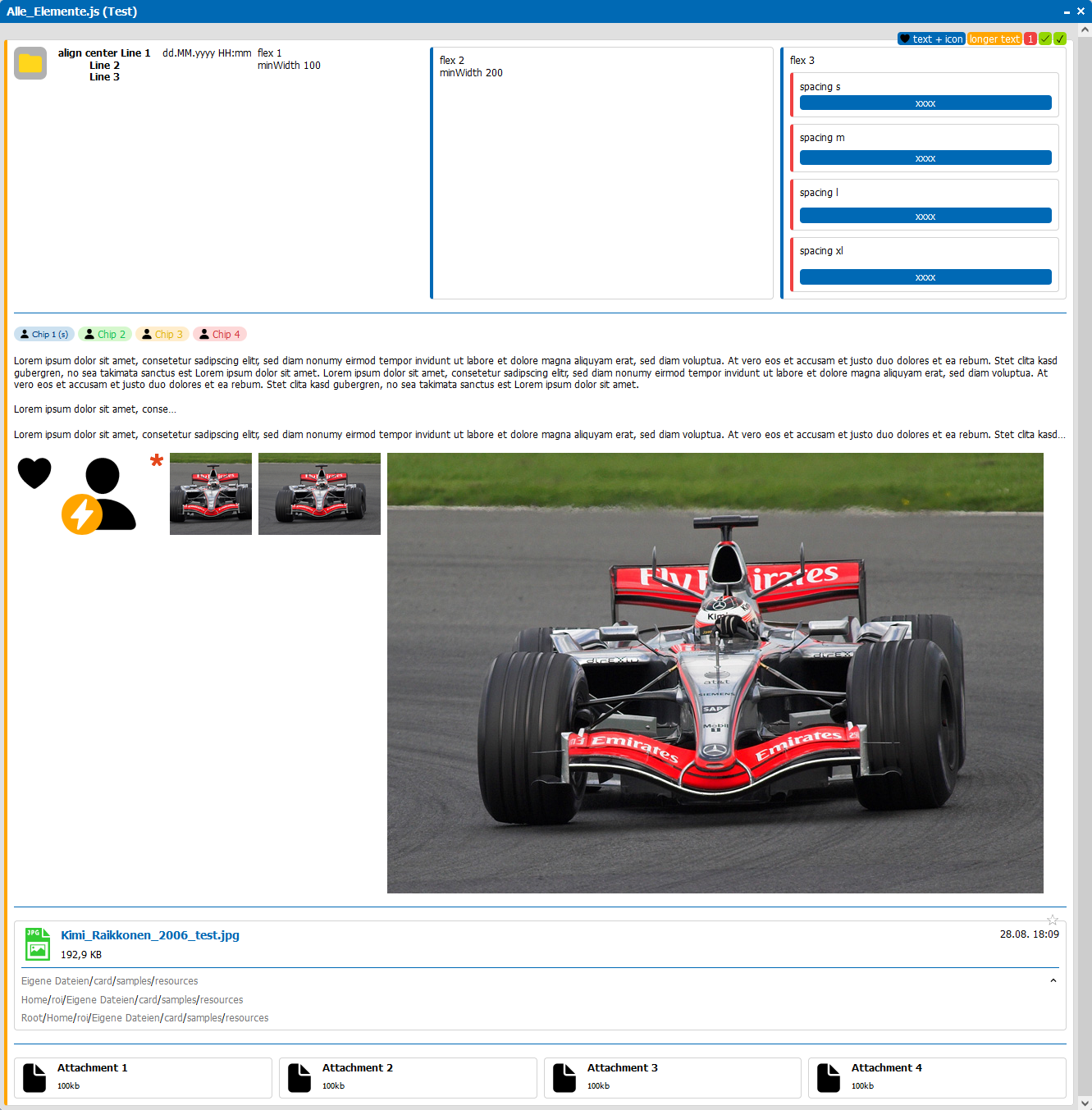Image resolution: width=1092 pixels, height=1110 pixels.
Task: Select the red Chip 4
Action: coord(220,334)
